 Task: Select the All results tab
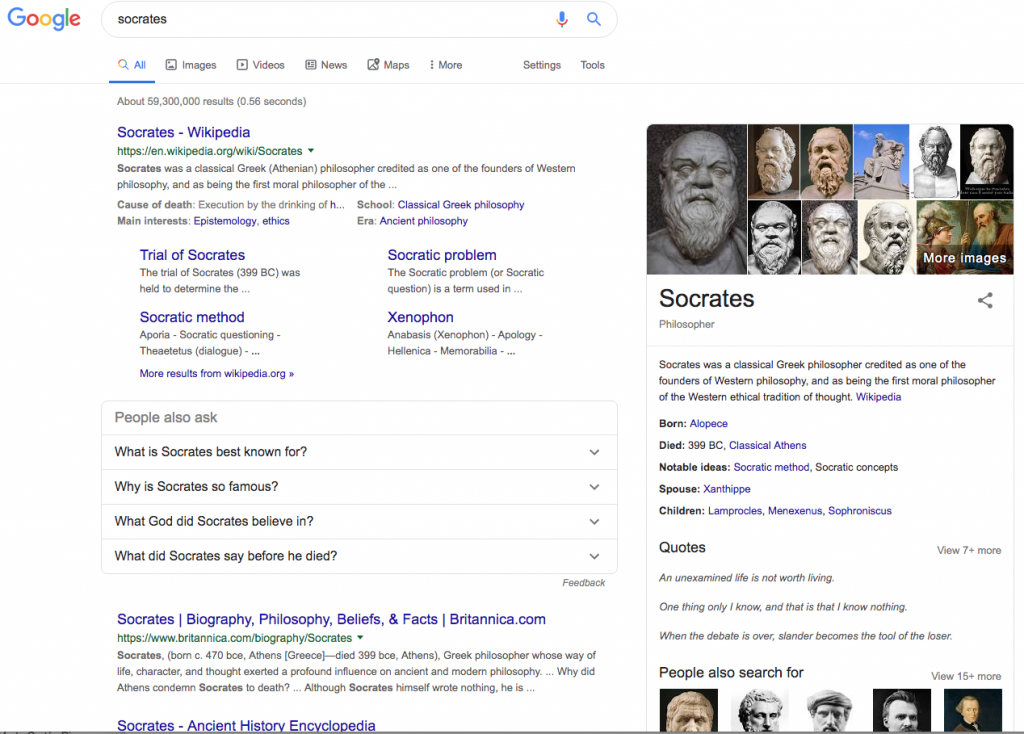point(132,65)
